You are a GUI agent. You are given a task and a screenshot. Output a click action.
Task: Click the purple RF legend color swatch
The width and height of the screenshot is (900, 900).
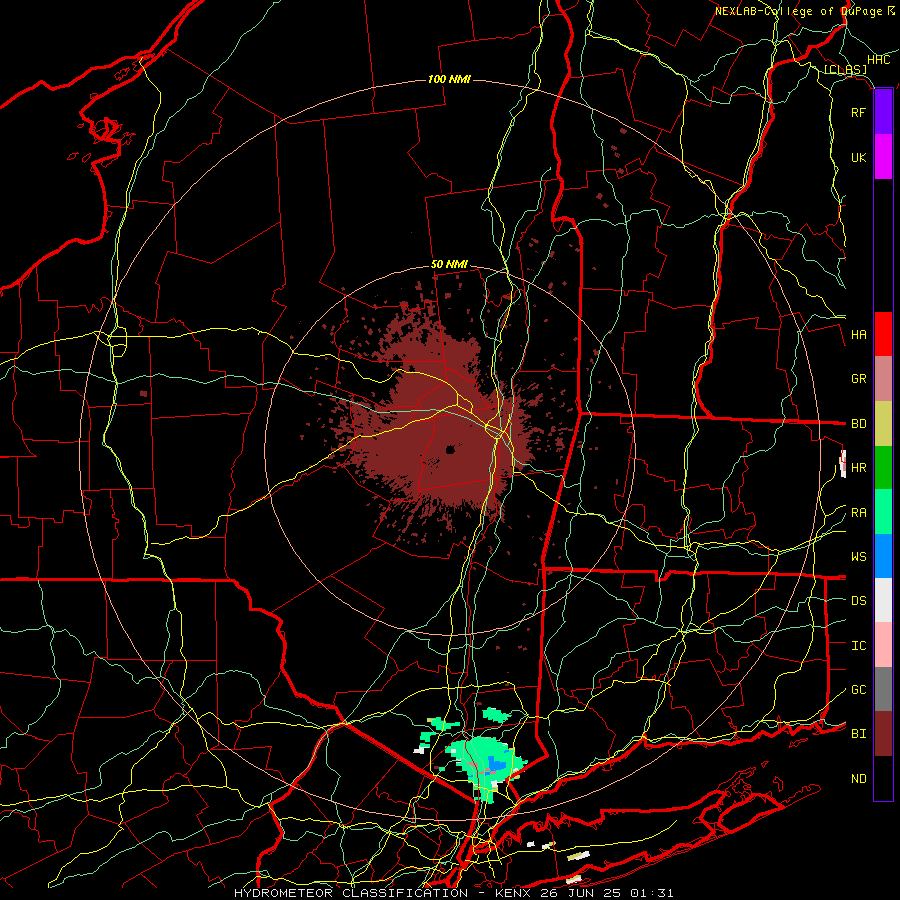tap(883, 112)
